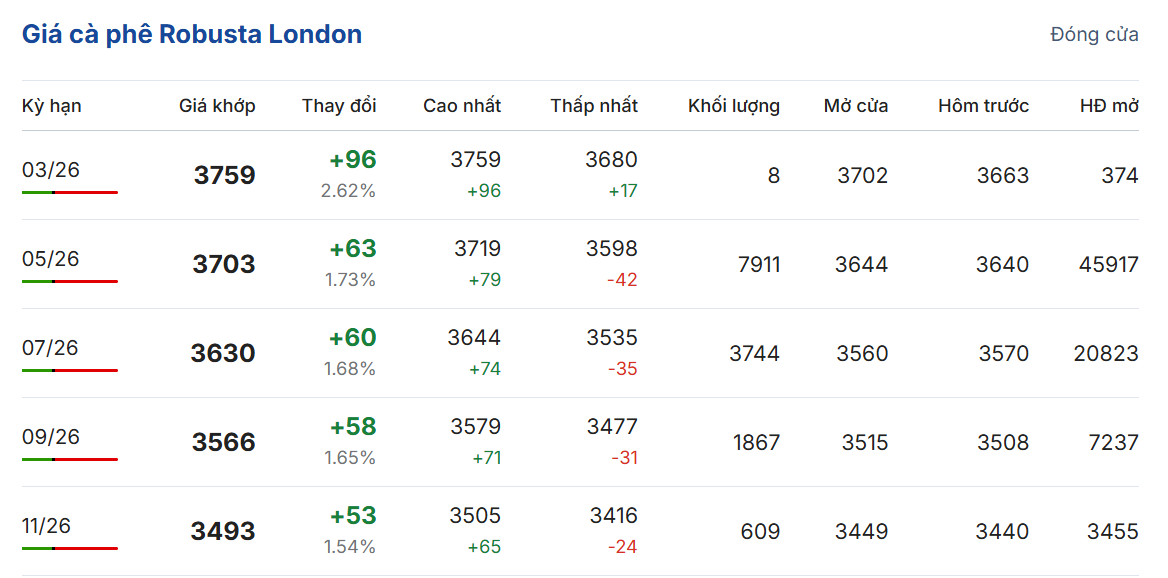Click the range bar under 03/26
Image resolution: width=1168 pixels, height=578 pixels.
click(x=70, y=192)
